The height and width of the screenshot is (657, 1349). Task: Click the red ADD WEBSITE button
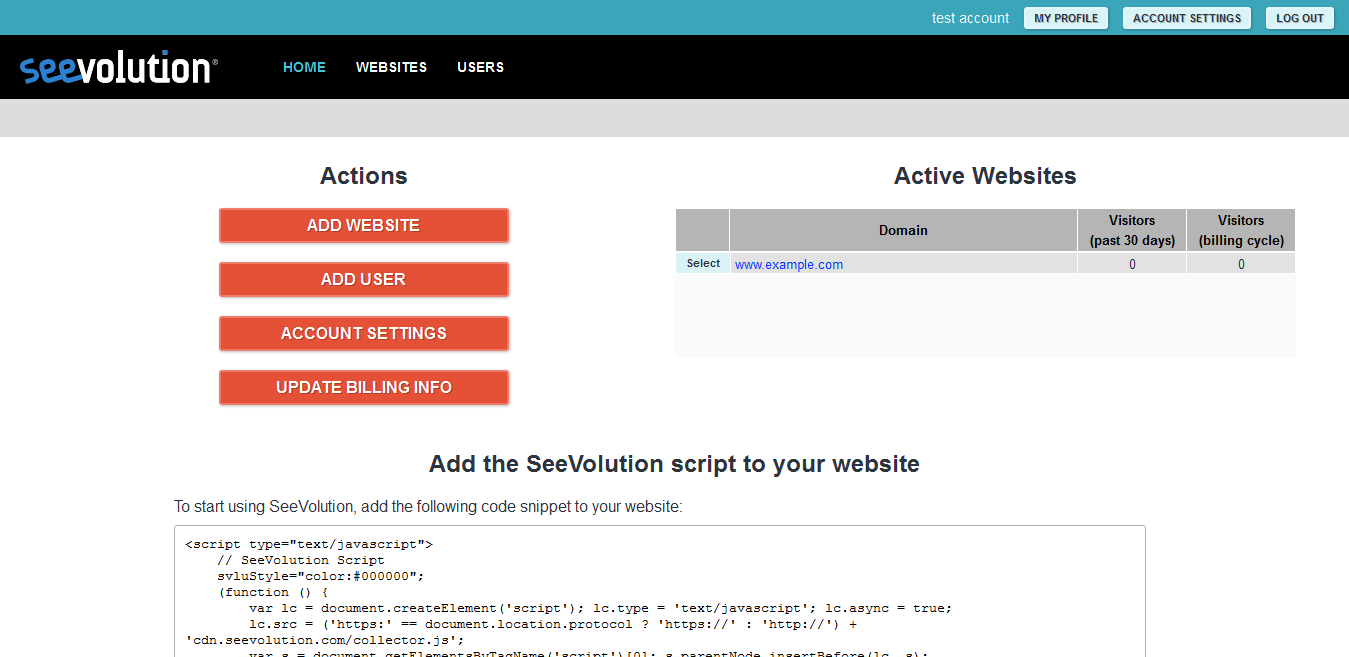363,225
